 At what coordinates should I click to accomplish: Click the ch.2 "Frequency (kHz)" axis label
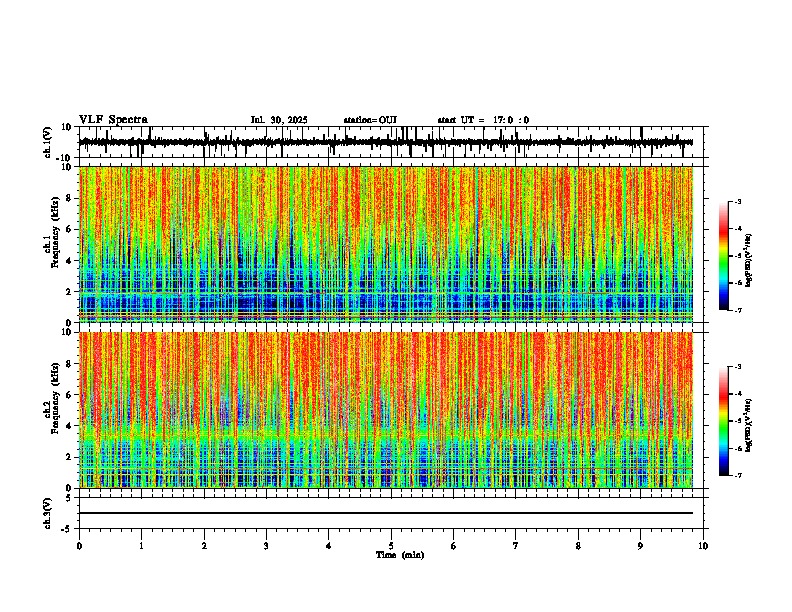[x=55, y=398]
